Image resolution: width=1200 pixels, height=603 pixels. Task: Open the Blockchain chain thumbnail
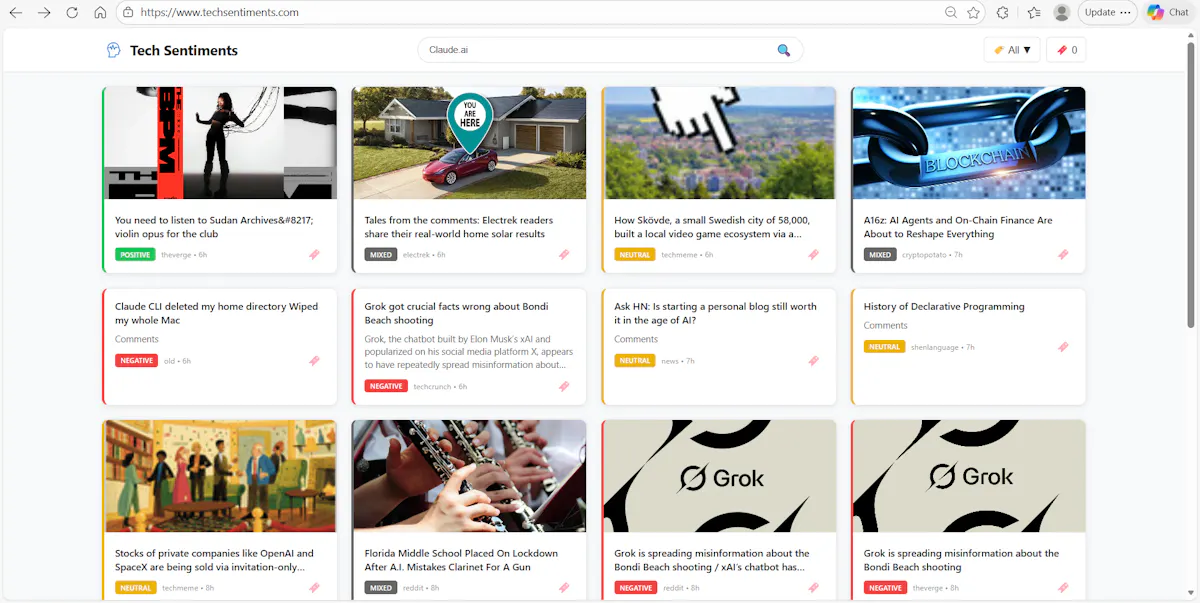pos(969,143)
